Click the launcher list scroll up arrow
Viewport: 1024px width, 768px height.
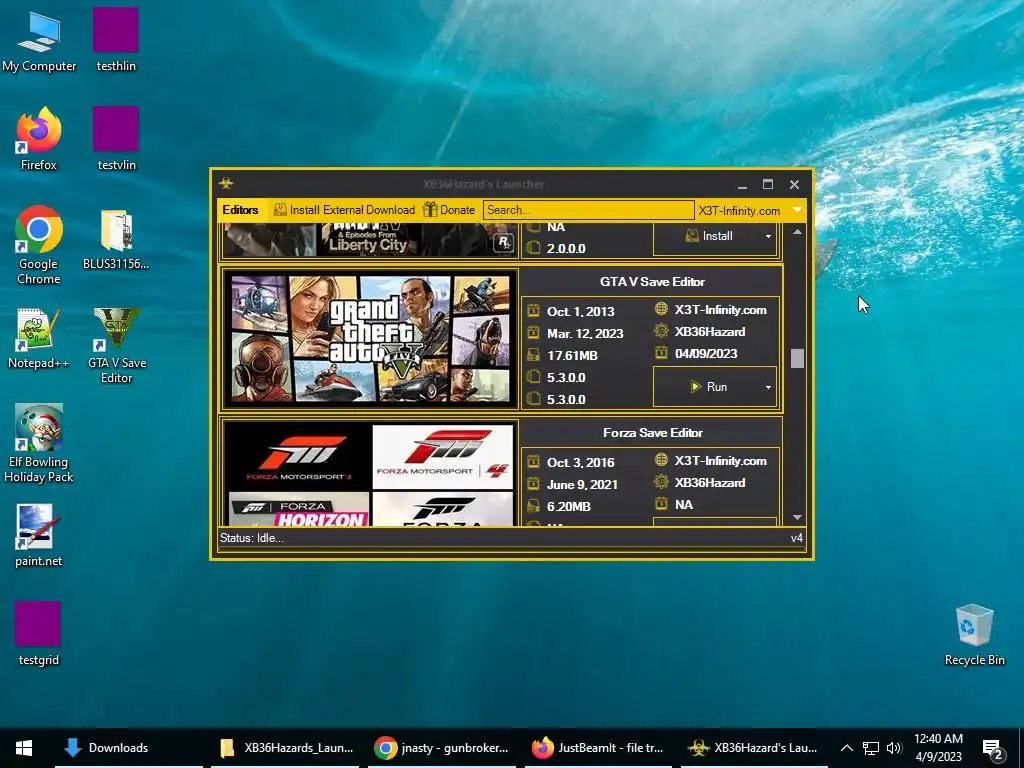(797, 232)
